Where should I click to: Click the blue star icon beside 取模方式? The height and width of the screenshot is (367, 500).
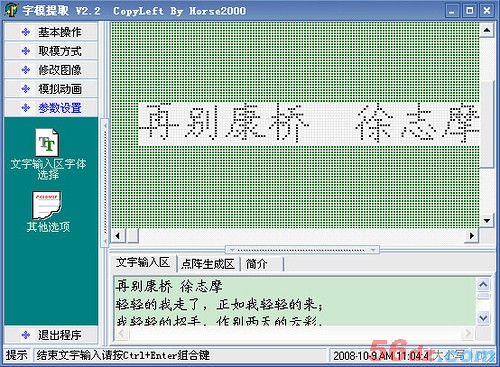pyautogui.click(x=26, y=51)
